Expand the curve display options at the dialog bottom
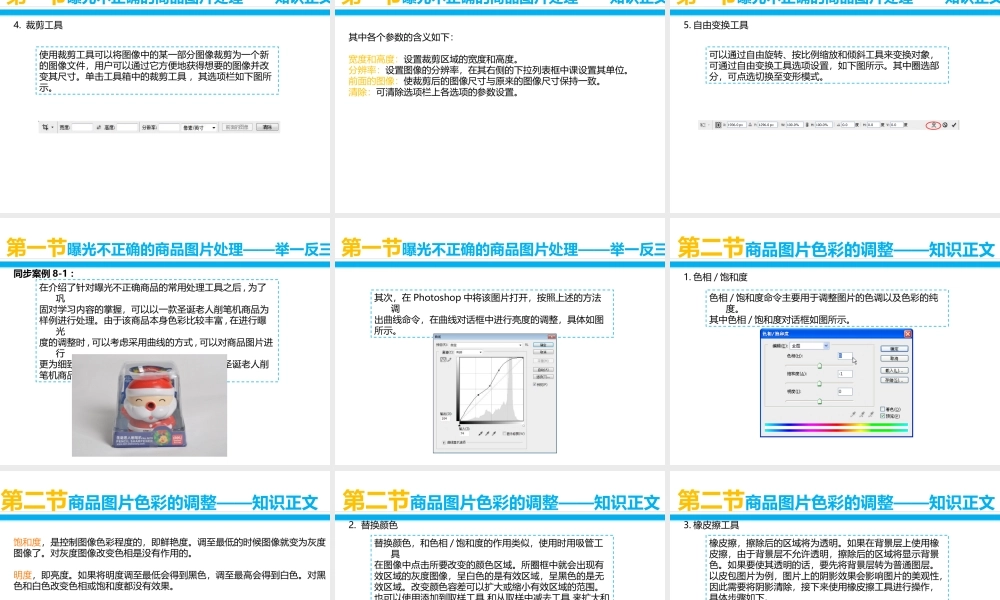The width and height of the screenshot is (1000, 600). tap(445, 441)
